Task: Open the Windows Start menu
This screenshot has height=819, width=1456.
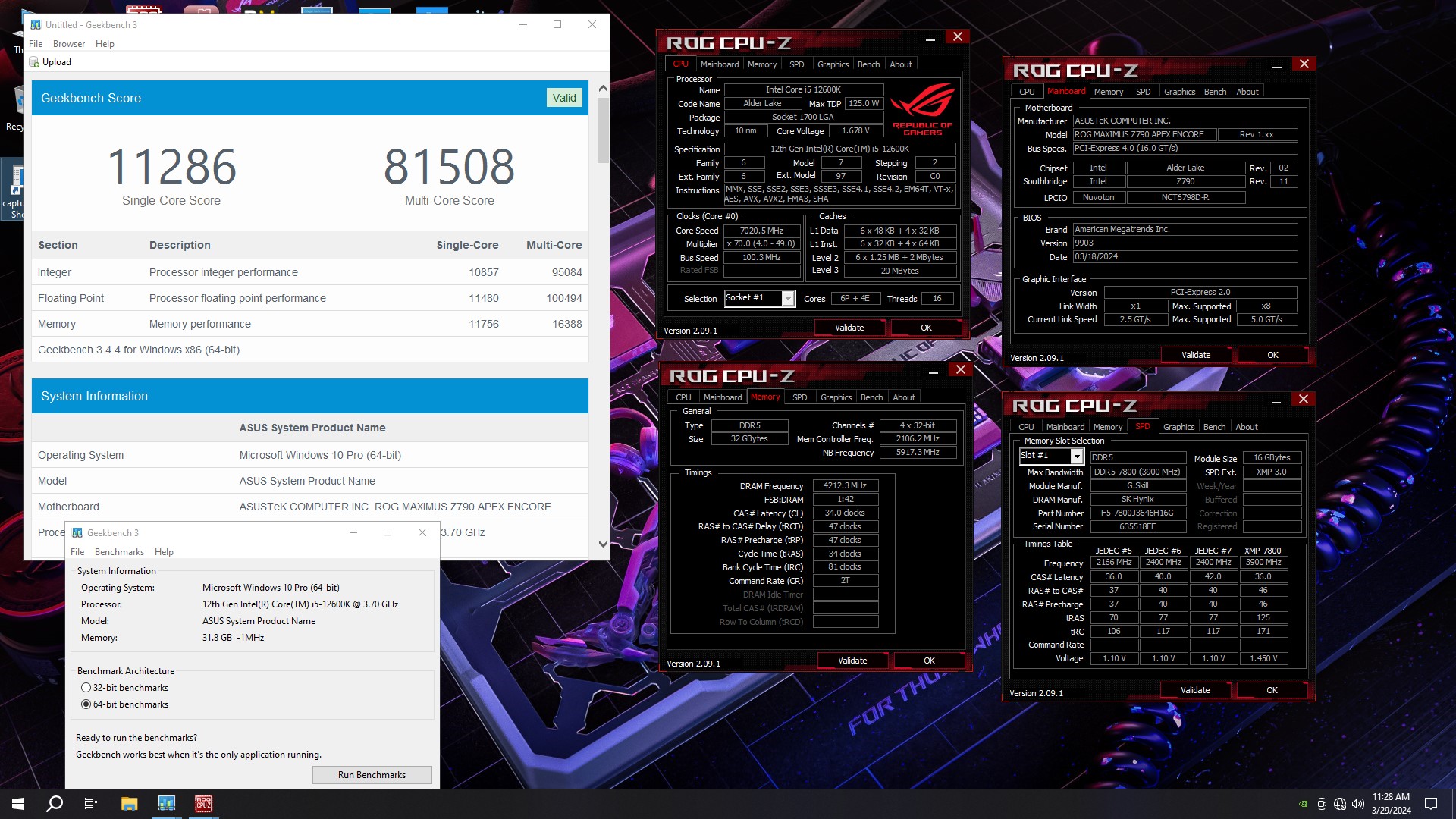Action: point(18,804)
